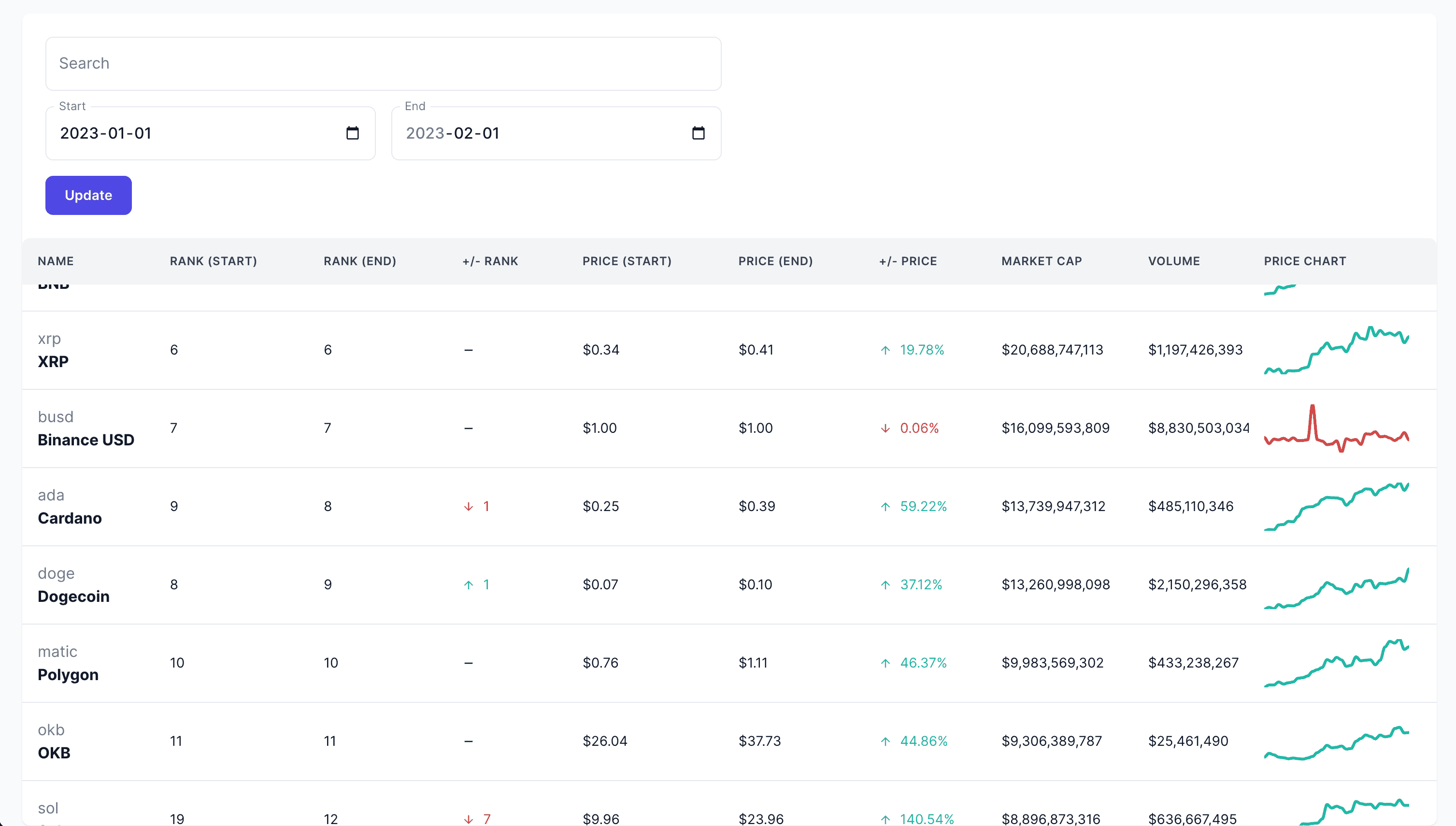Viewport: 1456px width, 826px height.
Task: Click Polygon market cap $9,983,569,302
Action: (x=1052, y=663)
